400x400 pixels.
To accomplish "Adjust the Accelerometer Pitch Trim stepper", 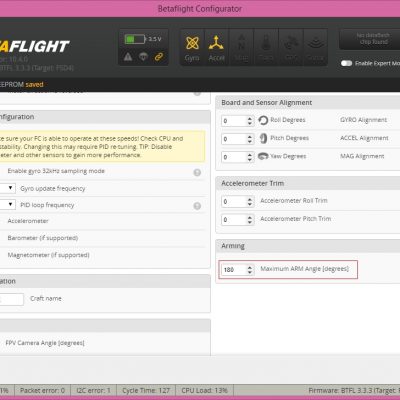I will pyautogui.click(x=250, y=219).
